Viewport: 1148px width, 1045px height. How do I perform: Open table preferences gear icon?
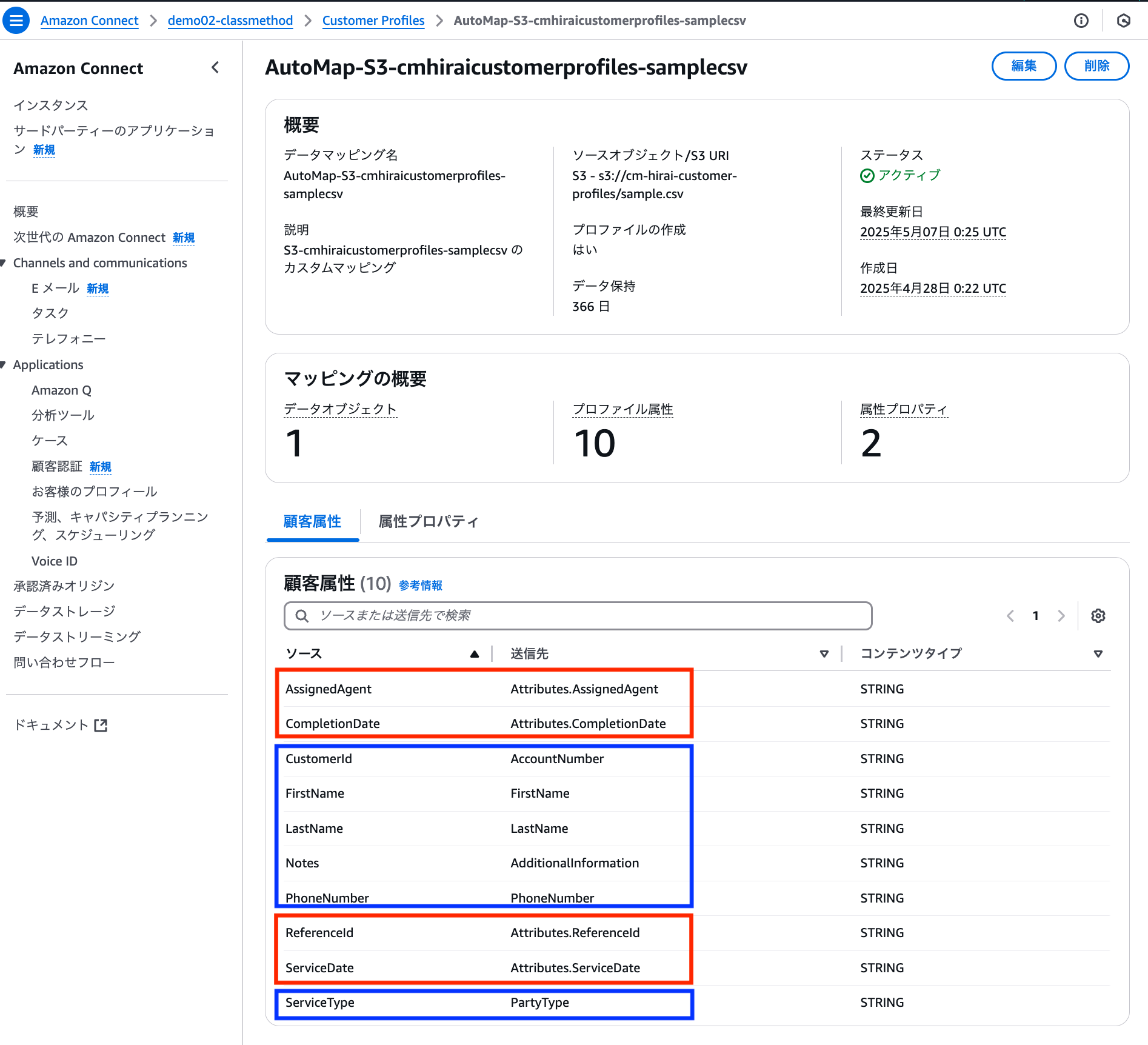pyautogui.click(x=1098, y=616)
